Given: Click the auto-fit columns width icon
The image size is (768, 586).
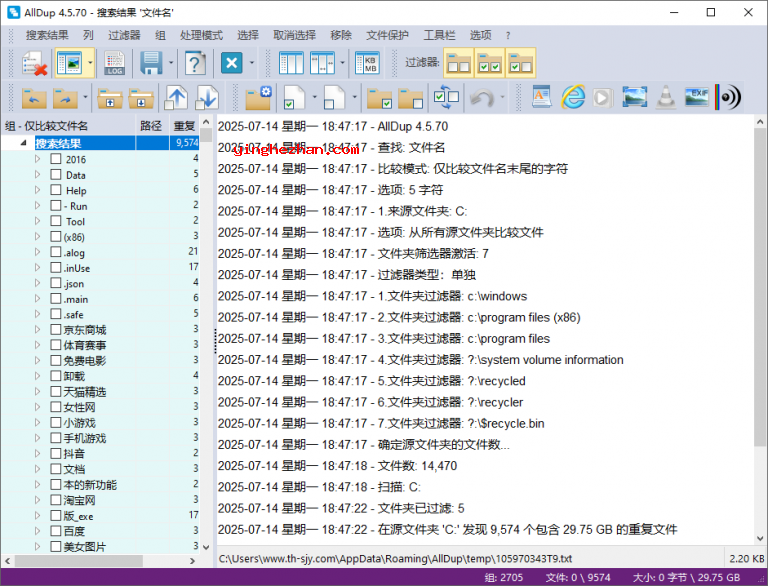Looking at the screenshot, I should pyautogui.click(x=322, y=63).
